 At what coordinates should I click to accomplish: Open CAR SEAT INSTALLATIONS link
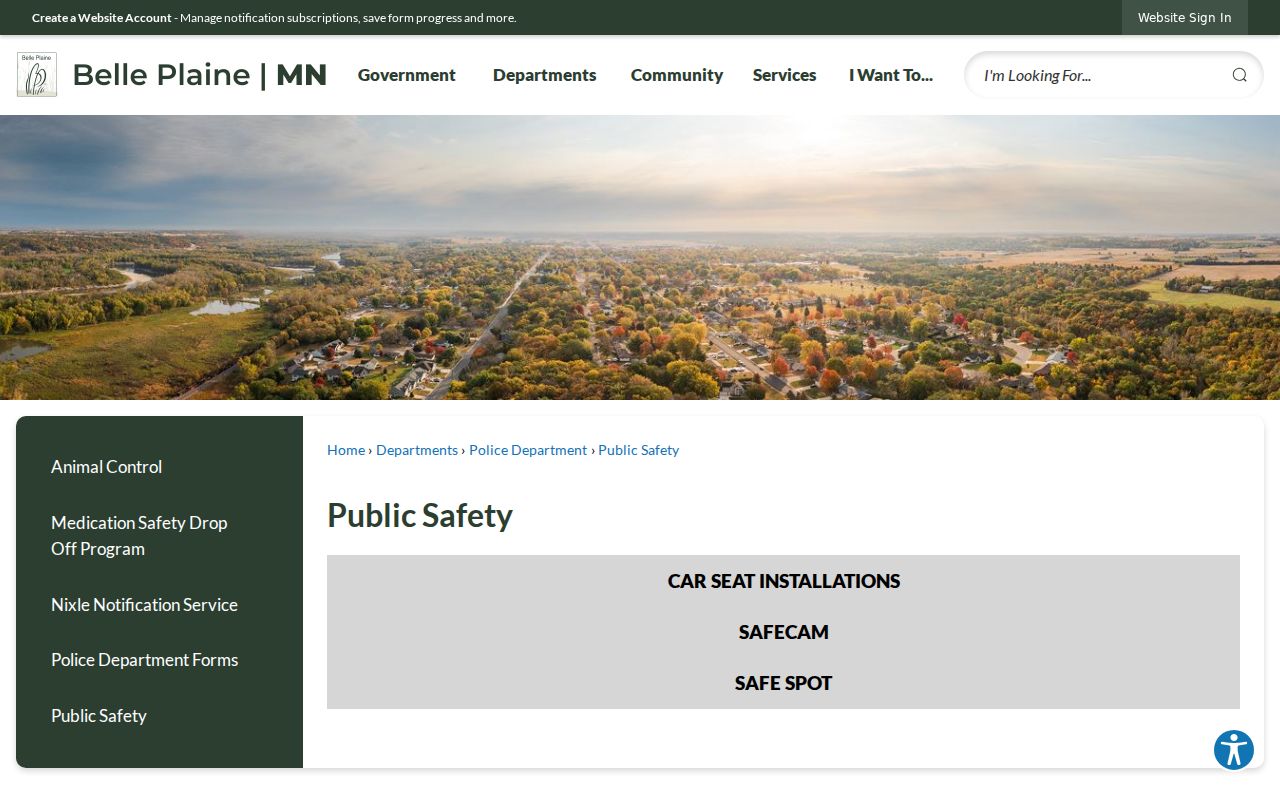coord(784,581)
